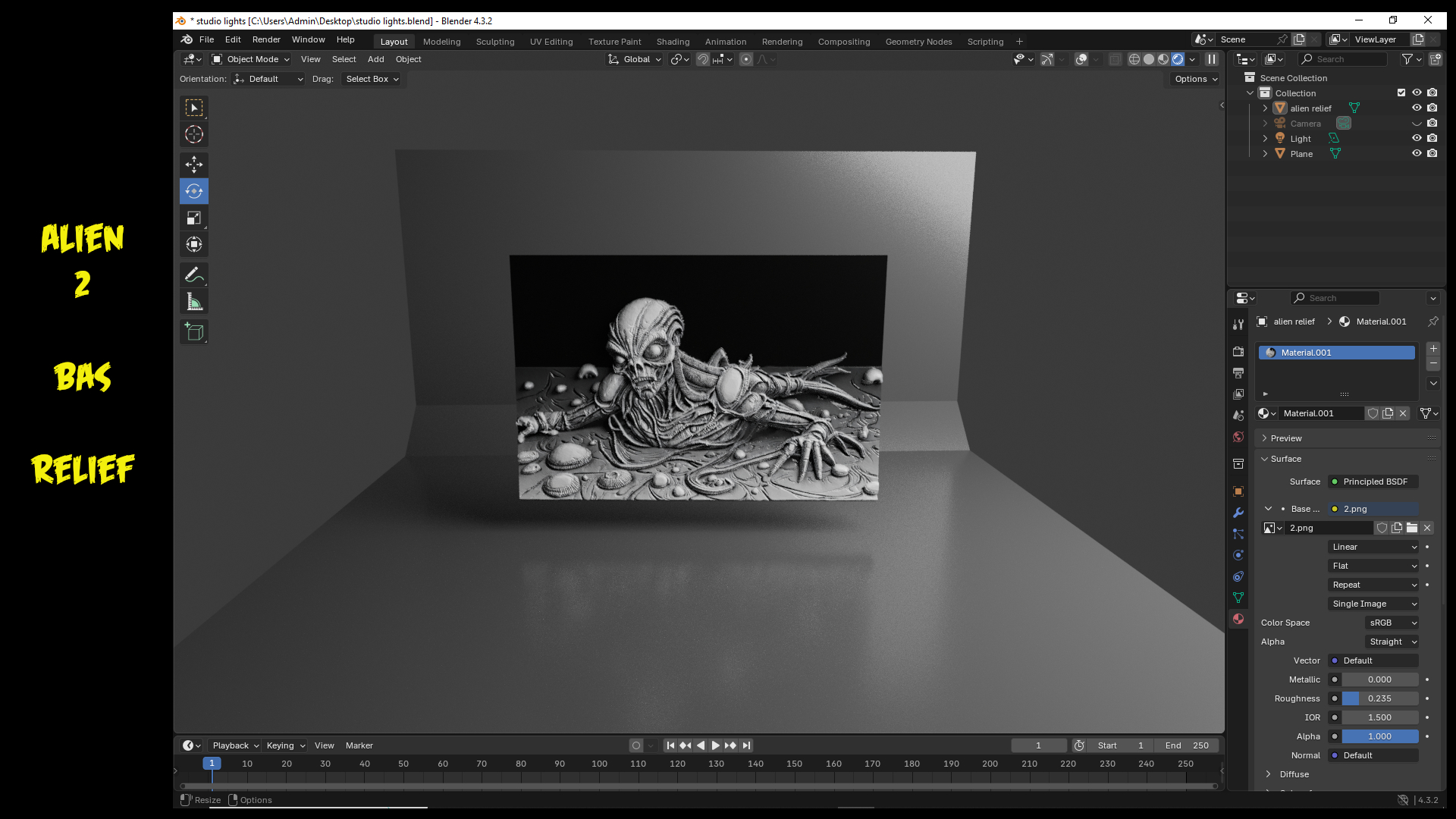Play the animation forward
Viewport: 1456px width, 819px height.
tap(715, 745)
